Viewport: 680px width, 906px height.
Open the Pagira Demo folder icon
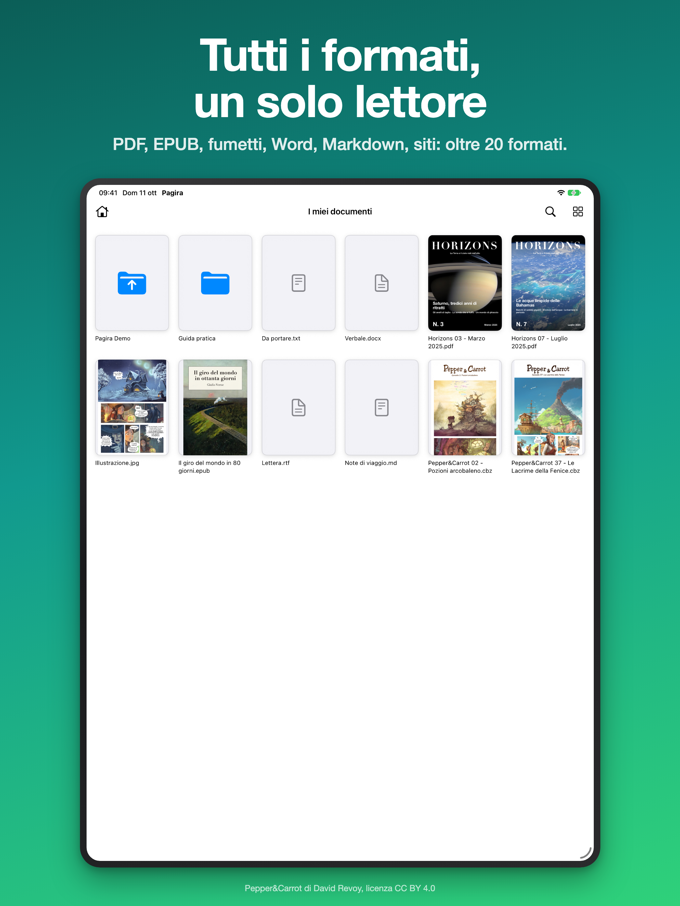coord(132,283)
